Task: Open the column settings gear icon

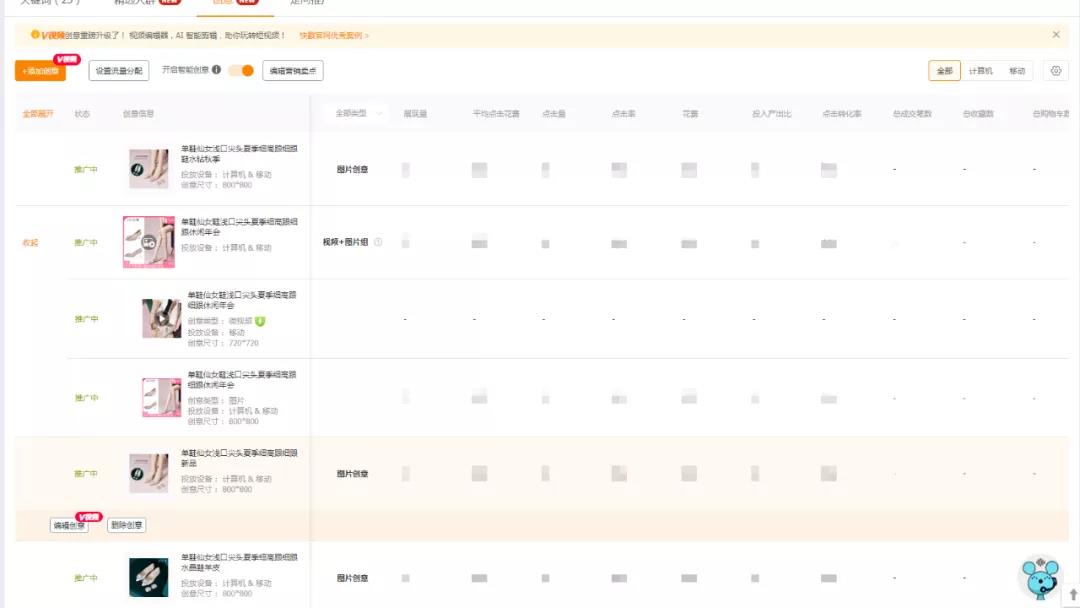Action: tap(1055, 71)
